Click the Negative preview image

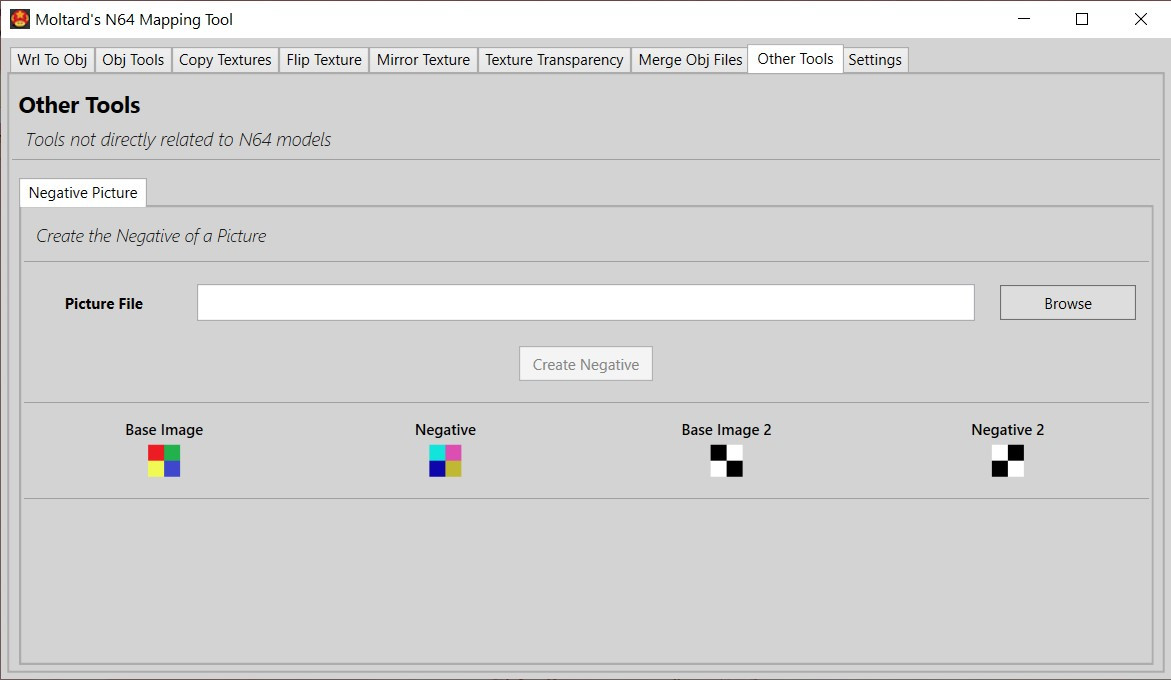point(445,461)
